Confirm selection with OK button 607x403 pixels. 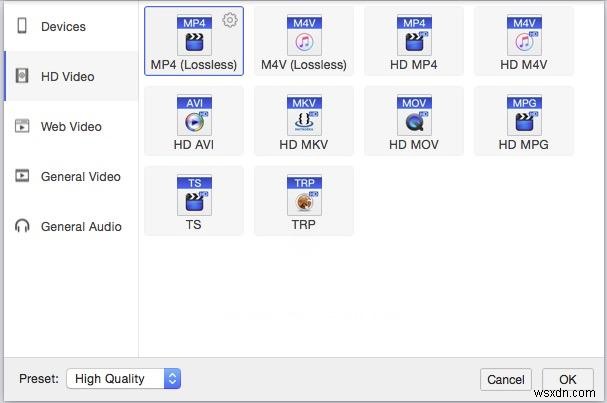[567, 380]
